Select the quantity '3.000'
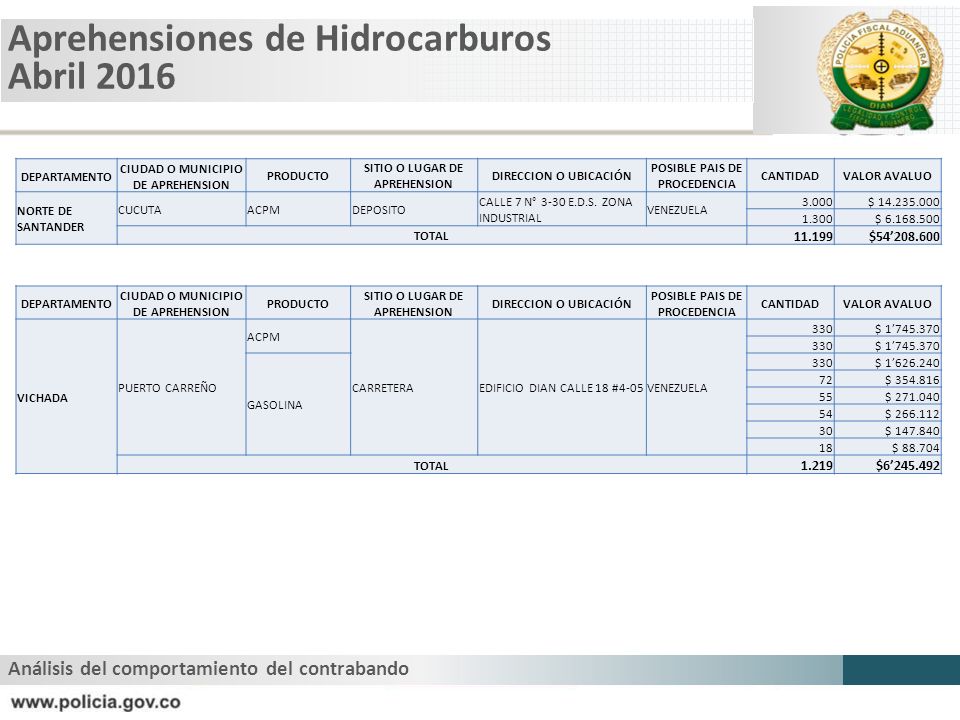The image size is (960, 720). point(817,201)
